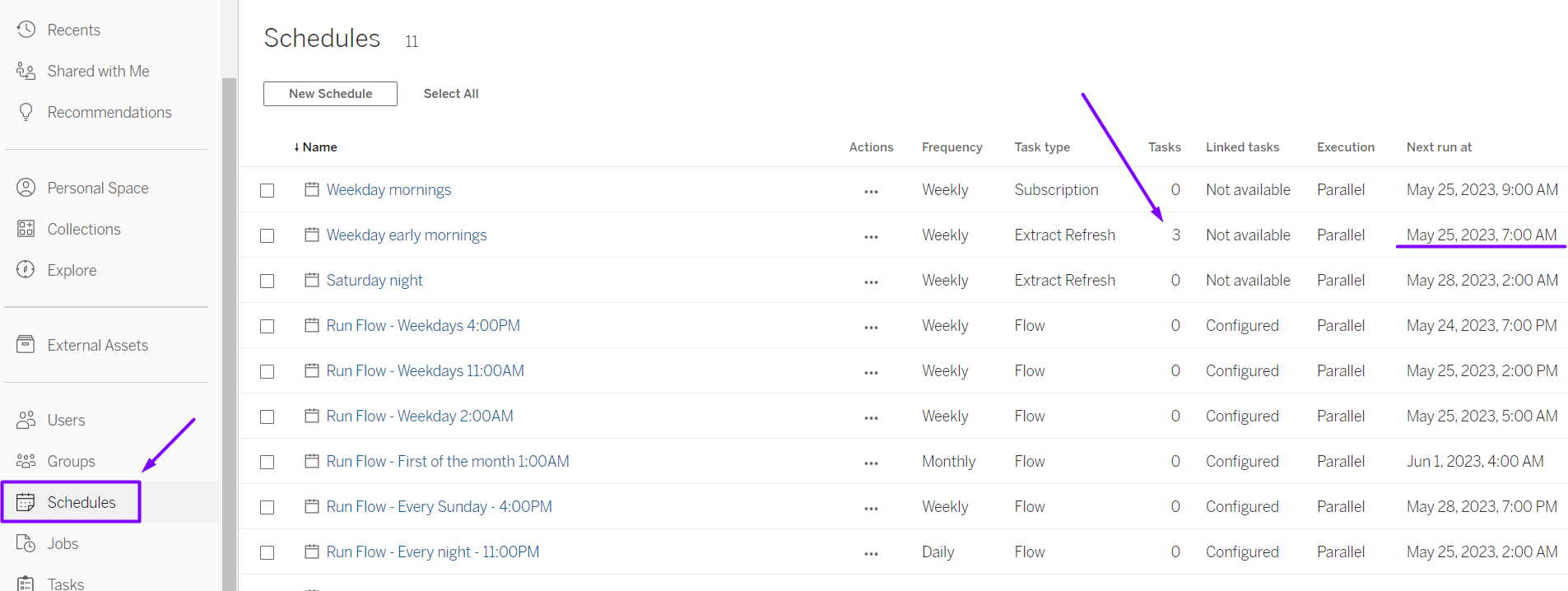Sort schedules by Name column header
This screenshot has width=1568, height=591.
[x=319, y=147]
